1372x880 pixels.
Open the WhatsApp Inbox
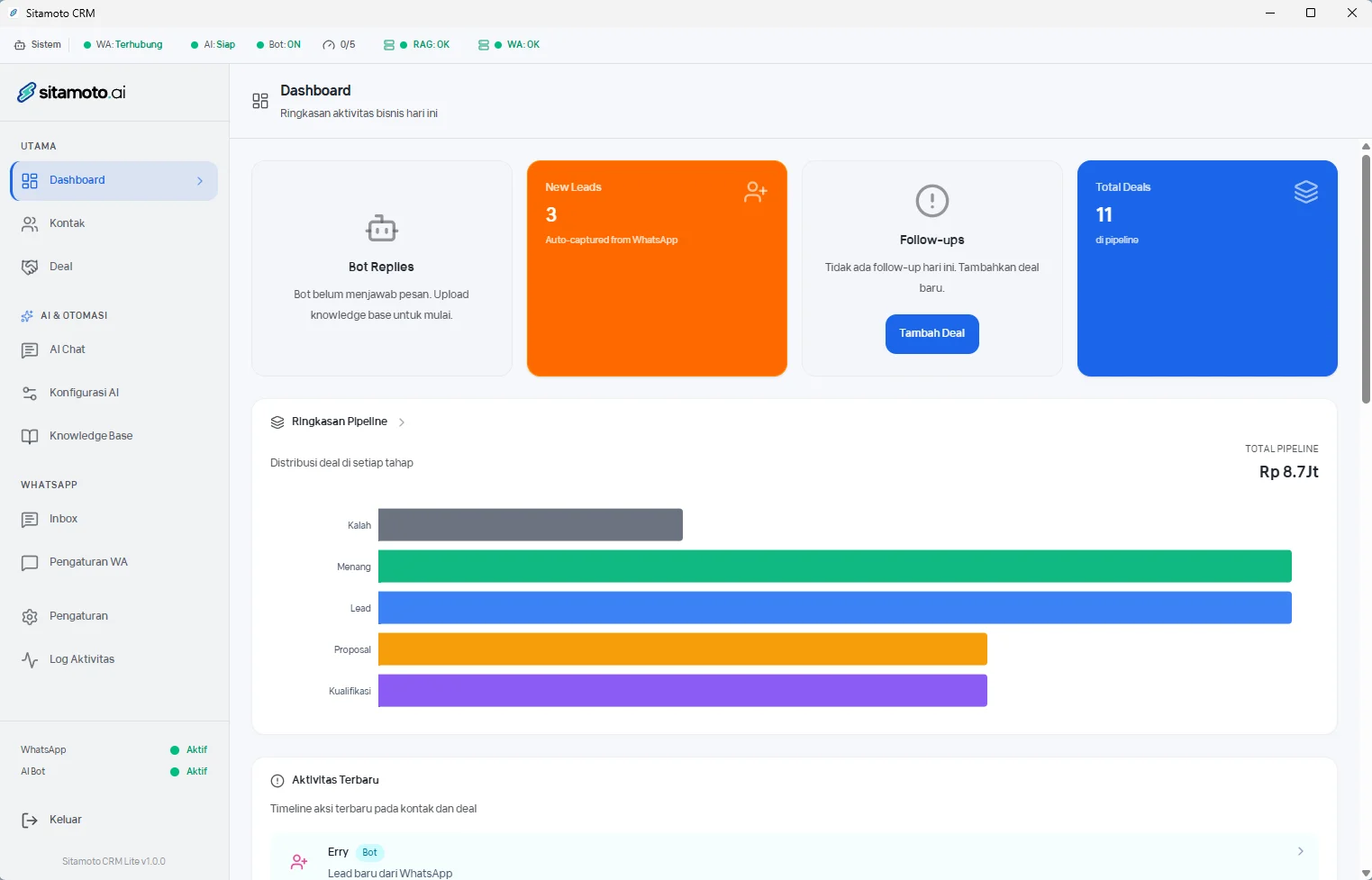[x=114, y=520]
